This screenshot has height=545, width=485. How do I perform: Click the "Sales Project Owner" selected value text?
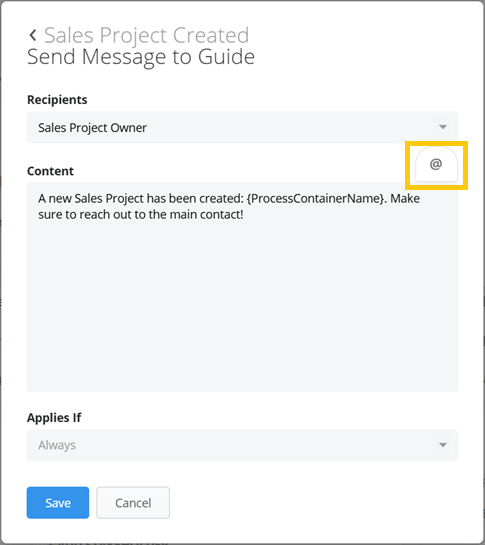[92, 128]
